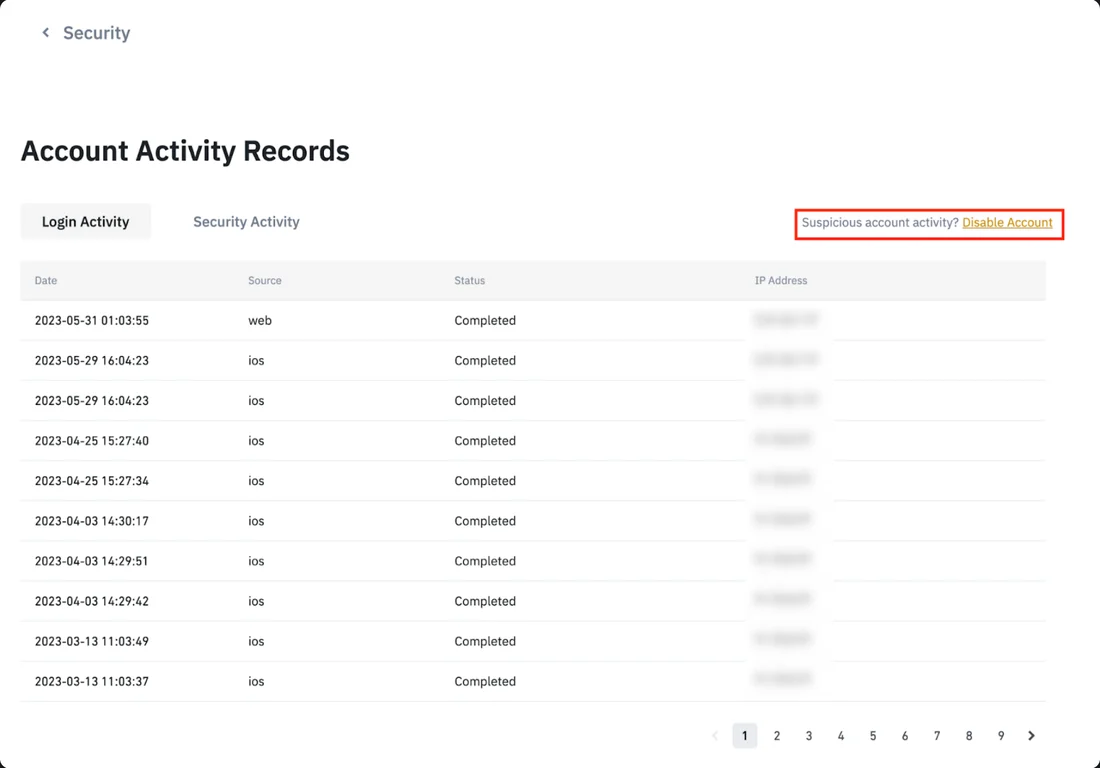Go to page 9 in pagination

tap(1001, 736)
